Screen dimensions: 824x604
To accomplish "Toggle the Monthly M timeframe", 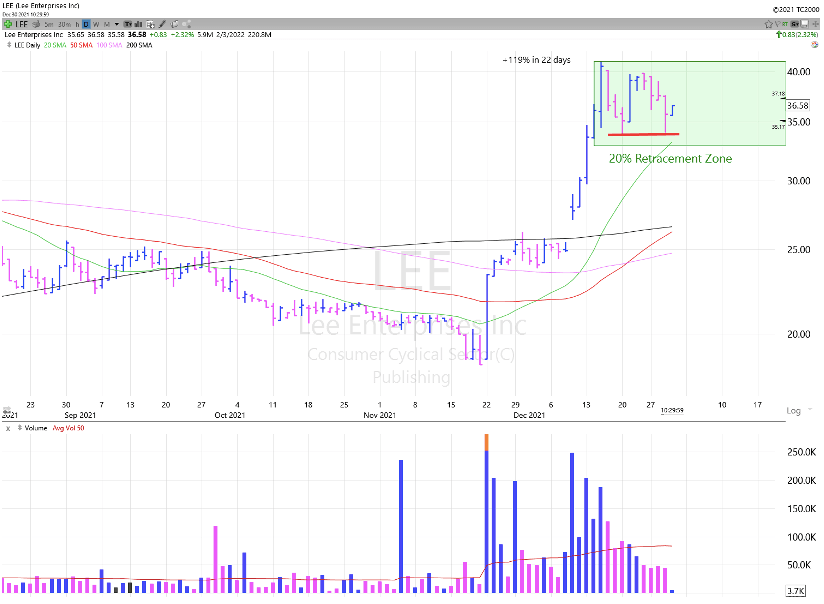I will coord(107,23).
